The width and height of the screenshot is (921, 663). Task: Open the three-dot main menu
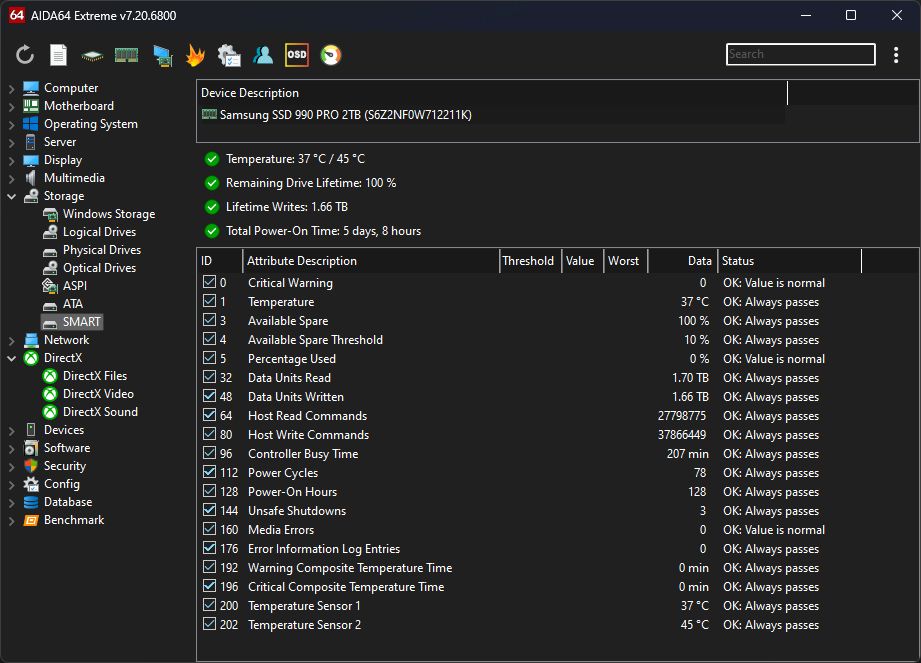[896, 55]
